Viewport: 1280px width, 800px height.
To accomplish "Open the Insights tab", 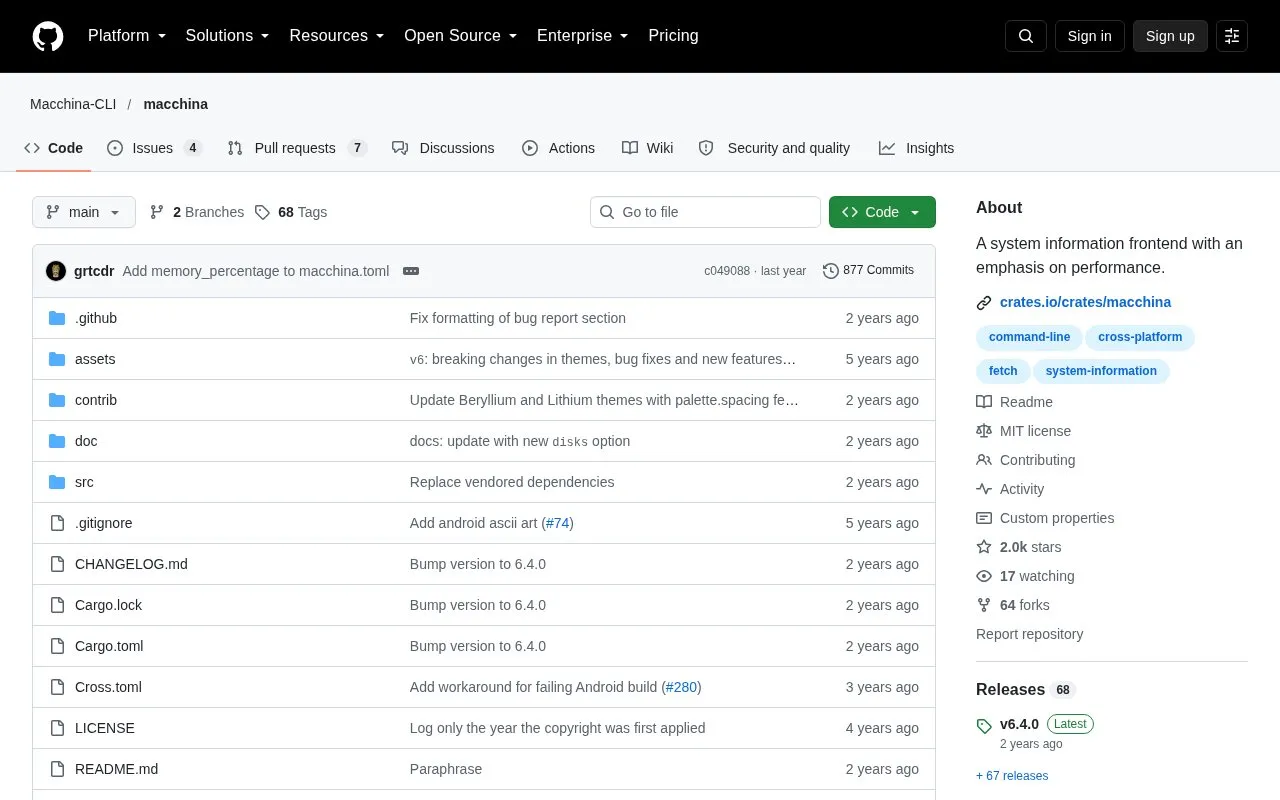I will (x=916, y=148).
